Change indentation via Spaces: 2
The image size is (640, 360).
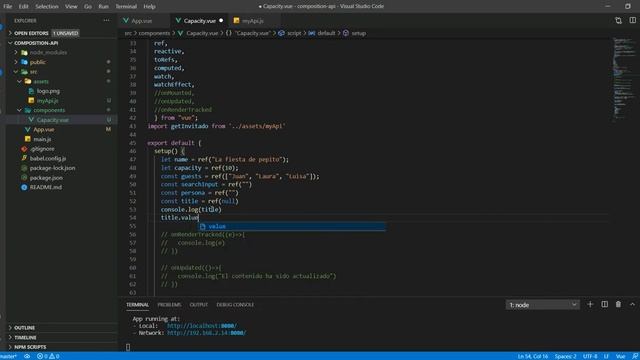pyautogui.click(x=565, y=356)
